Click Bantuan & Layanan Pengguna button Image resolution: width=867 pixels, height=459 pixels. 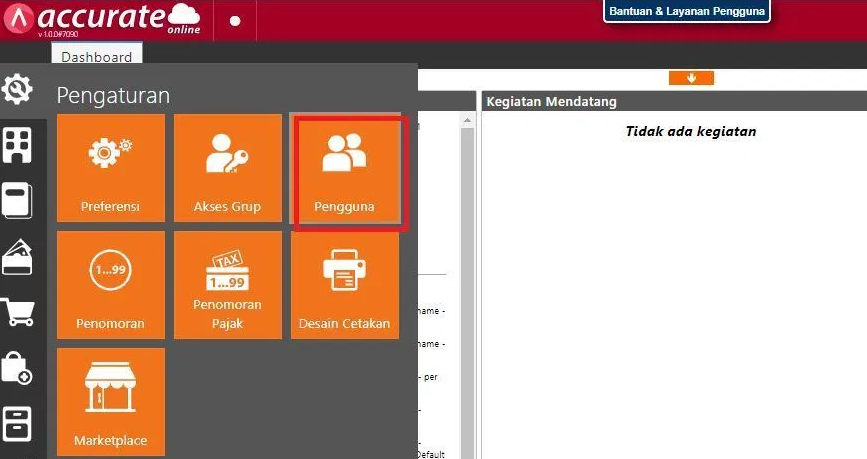686,12
